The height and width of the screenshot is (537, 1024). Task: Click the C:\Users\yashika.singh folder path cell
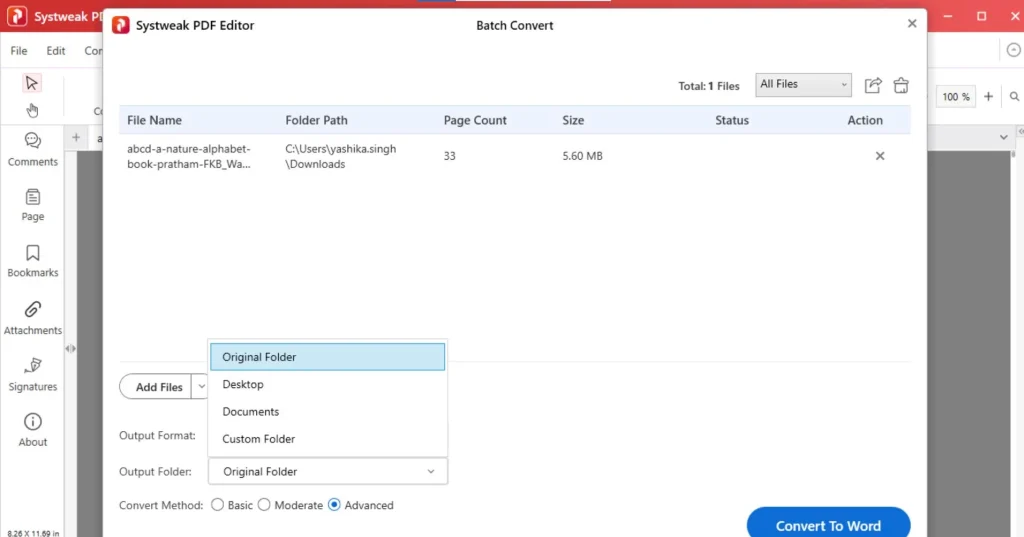tap(340, 156)
